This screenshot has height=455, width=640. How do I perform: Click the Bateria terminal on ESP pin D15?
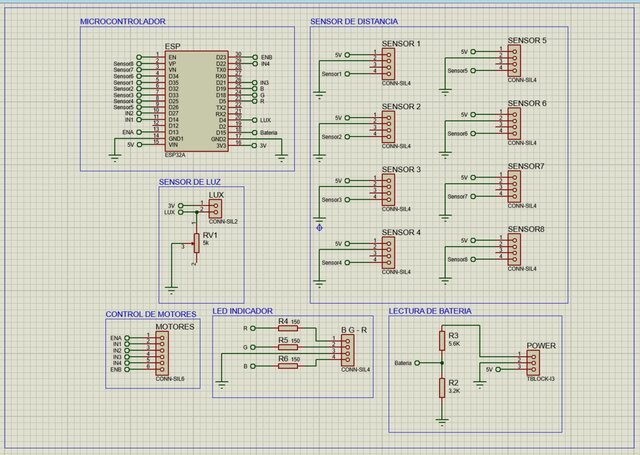(255, 133)
